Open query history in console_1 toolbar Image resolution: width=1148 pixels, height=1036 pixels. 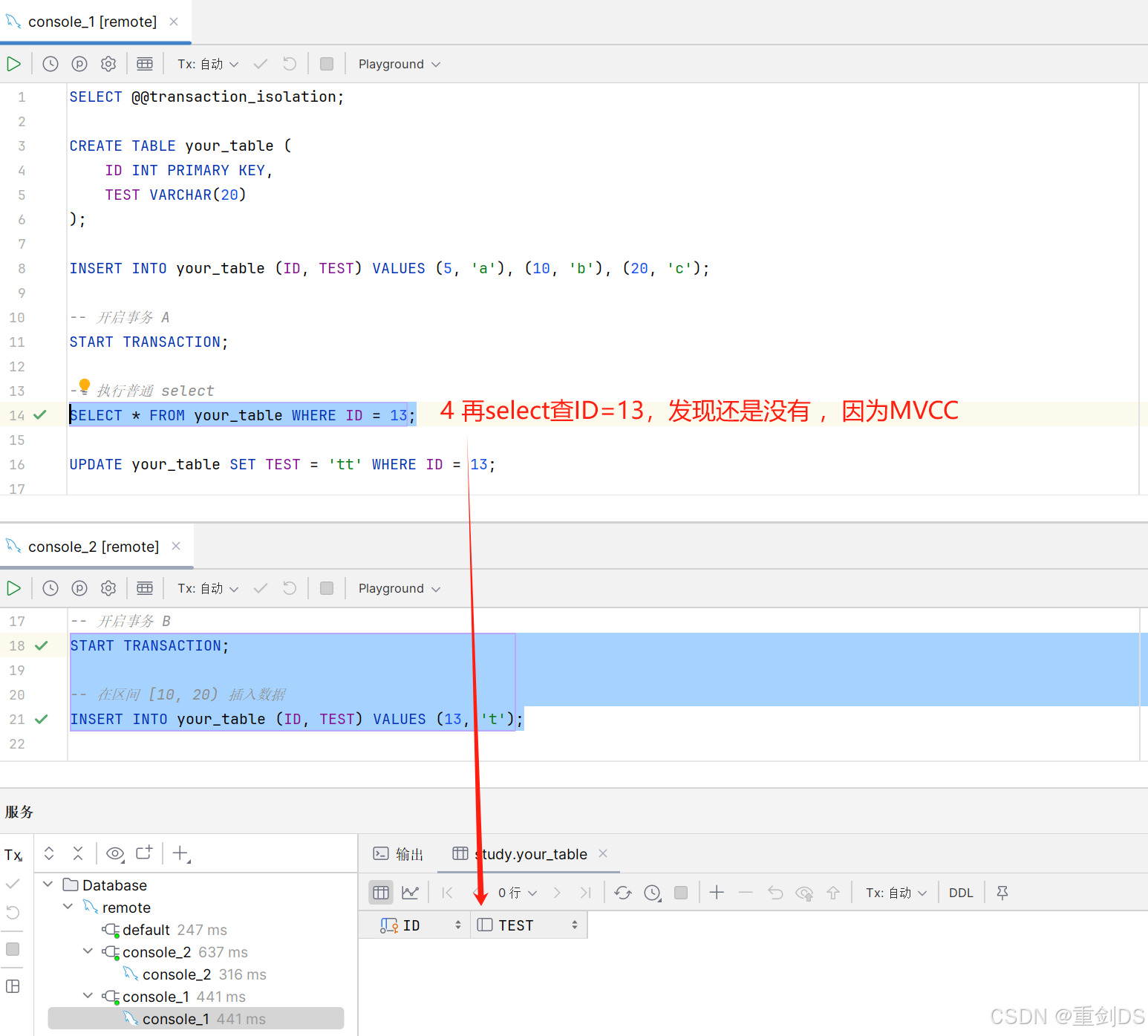(50, 64)
